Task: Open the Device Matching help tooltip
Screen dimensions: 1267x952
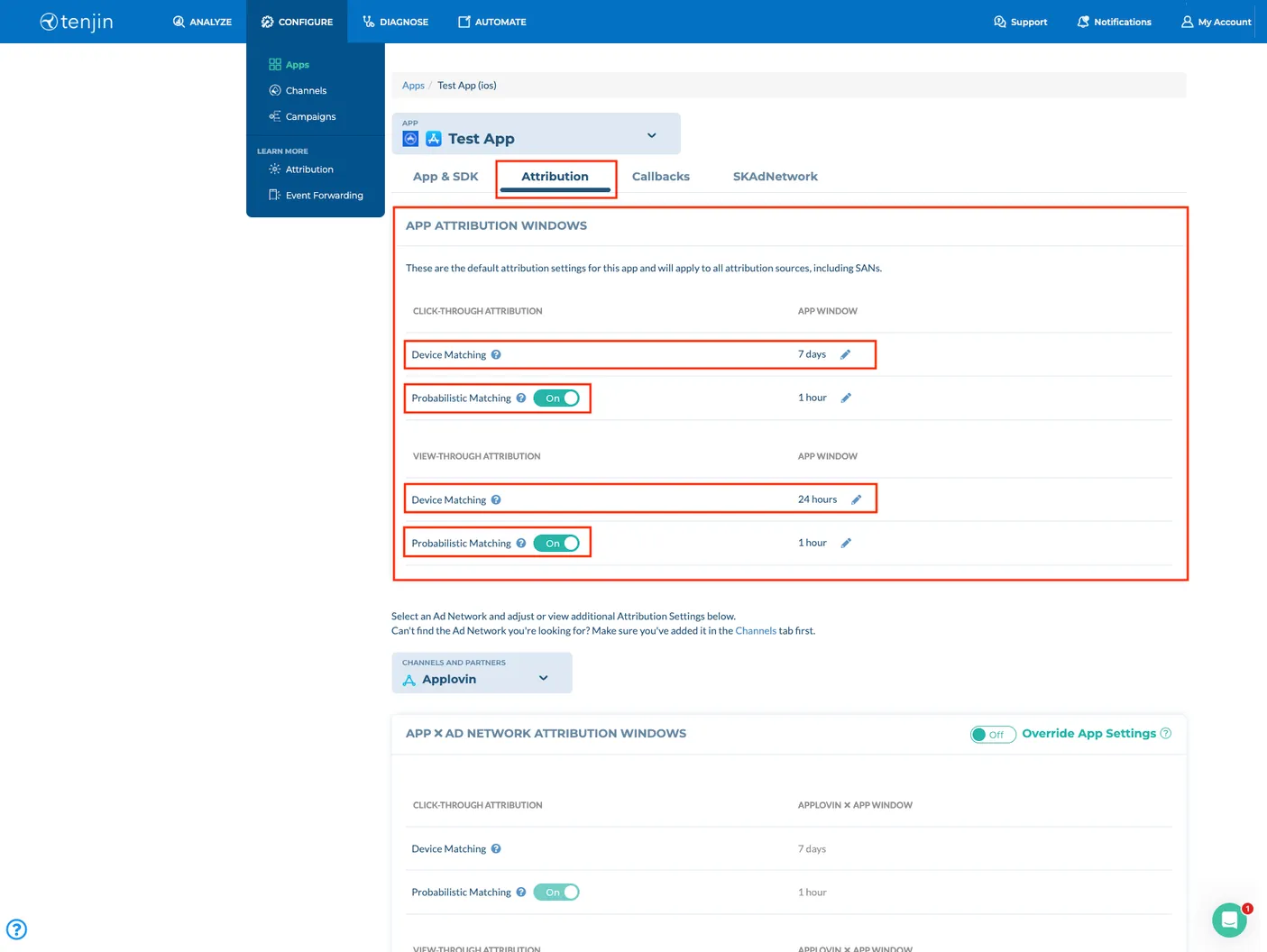Action: click(x=496, y=354)
